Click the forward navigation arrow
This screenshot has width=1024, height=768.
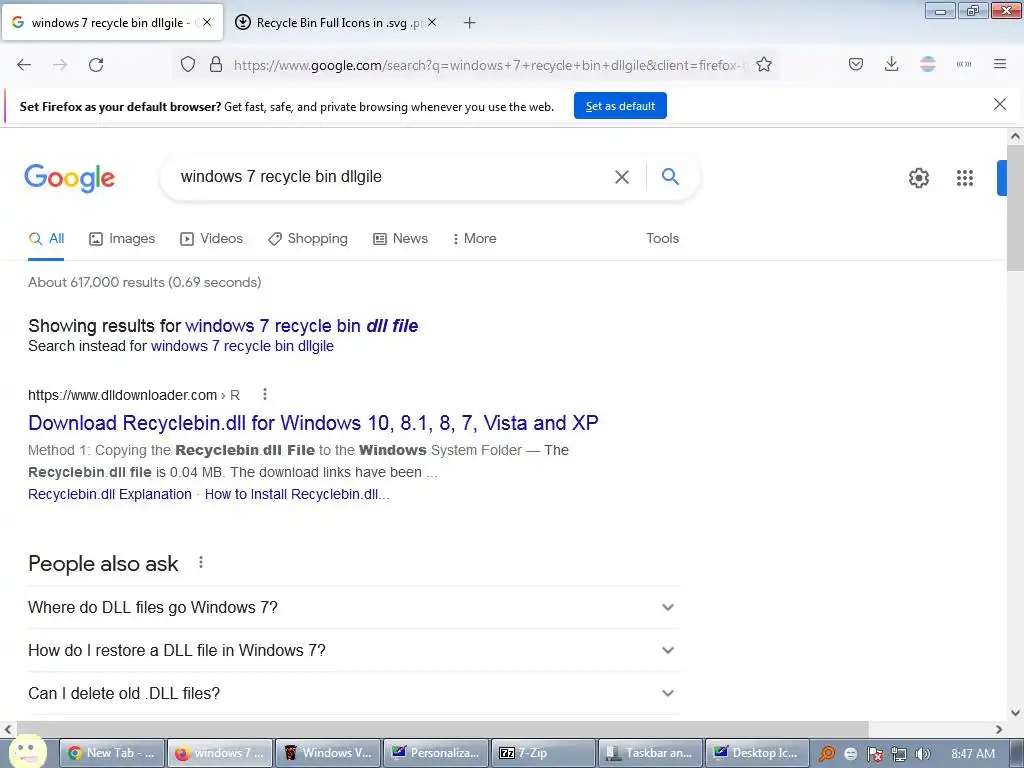pyautogui.click(x=60, y=65)
